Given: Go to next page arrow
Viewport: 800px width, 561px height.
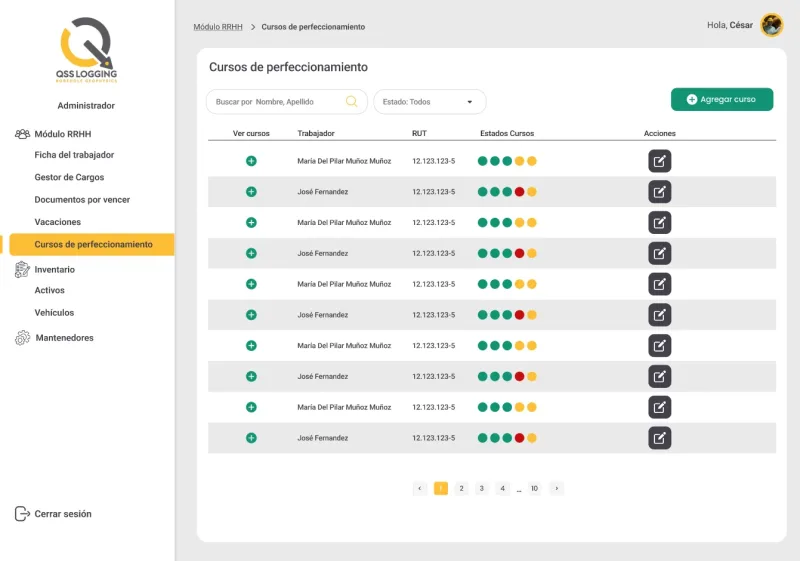Looking at the screenshot, I should pyautogui.click(x=557, y=489).
